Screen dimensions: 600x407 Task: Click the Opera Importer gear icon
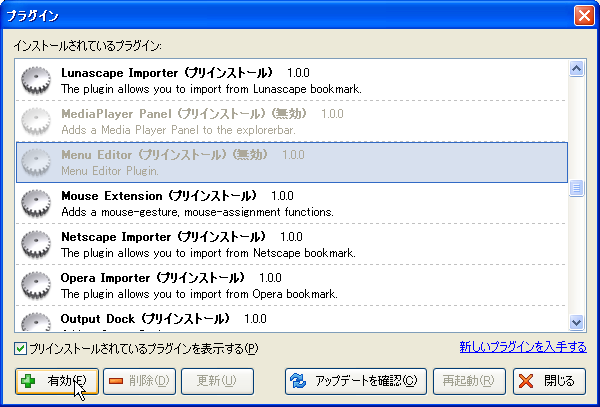coord(36,285)
